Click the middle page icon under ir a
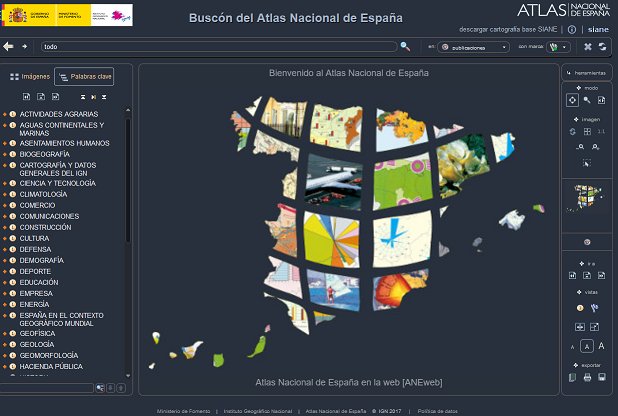 (x=587, y=276)
